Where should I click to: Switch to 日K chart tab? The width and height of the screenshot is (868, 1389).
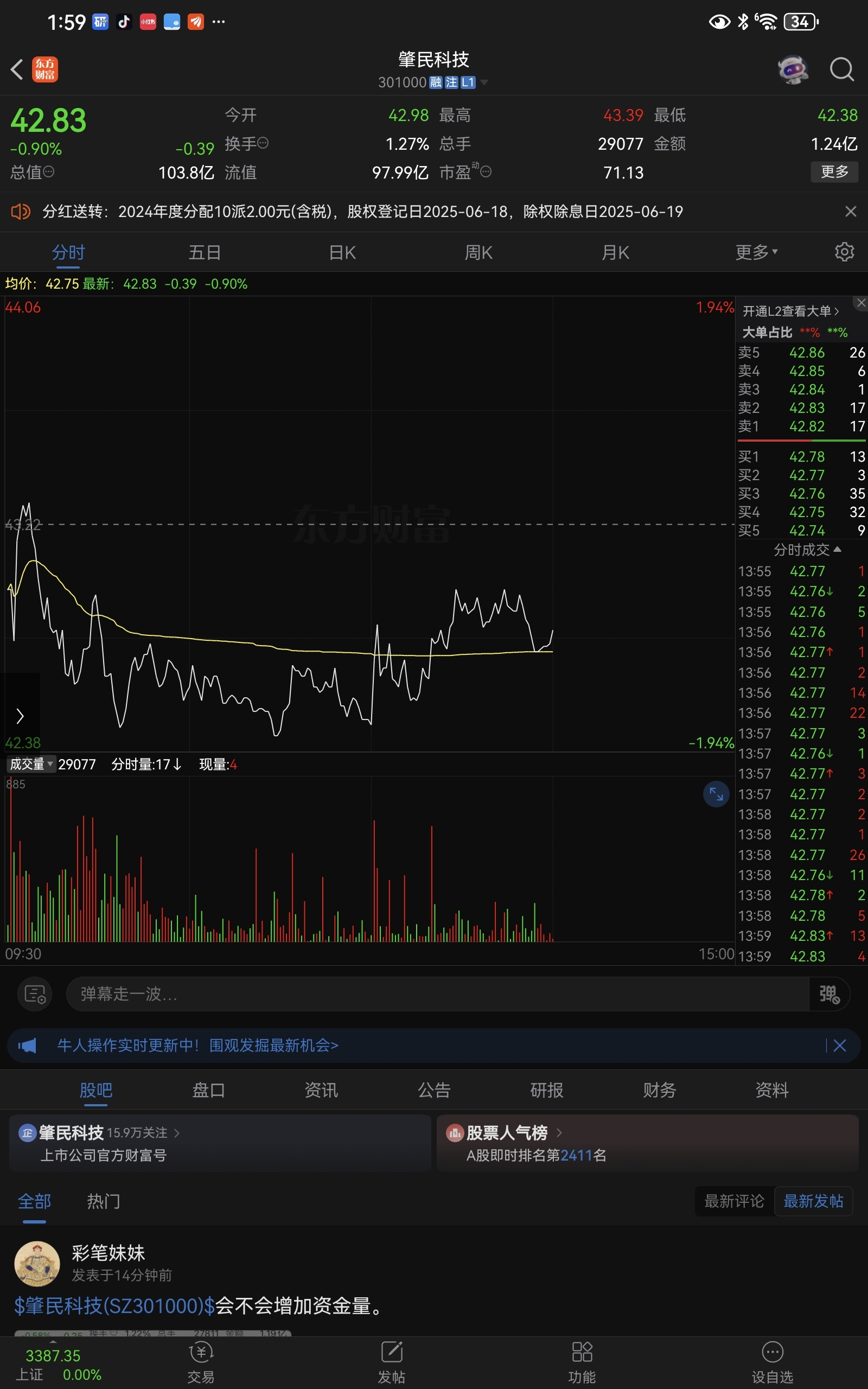click(x=342, y=252)
